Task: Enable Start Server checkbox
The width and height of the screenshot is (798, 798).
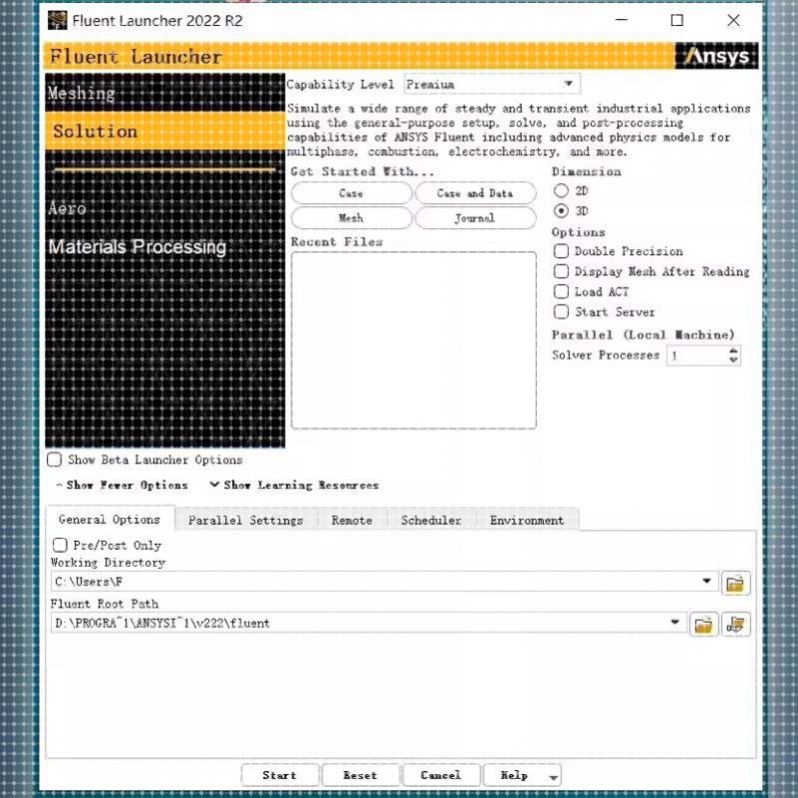Action: click(x=561, y=311)
